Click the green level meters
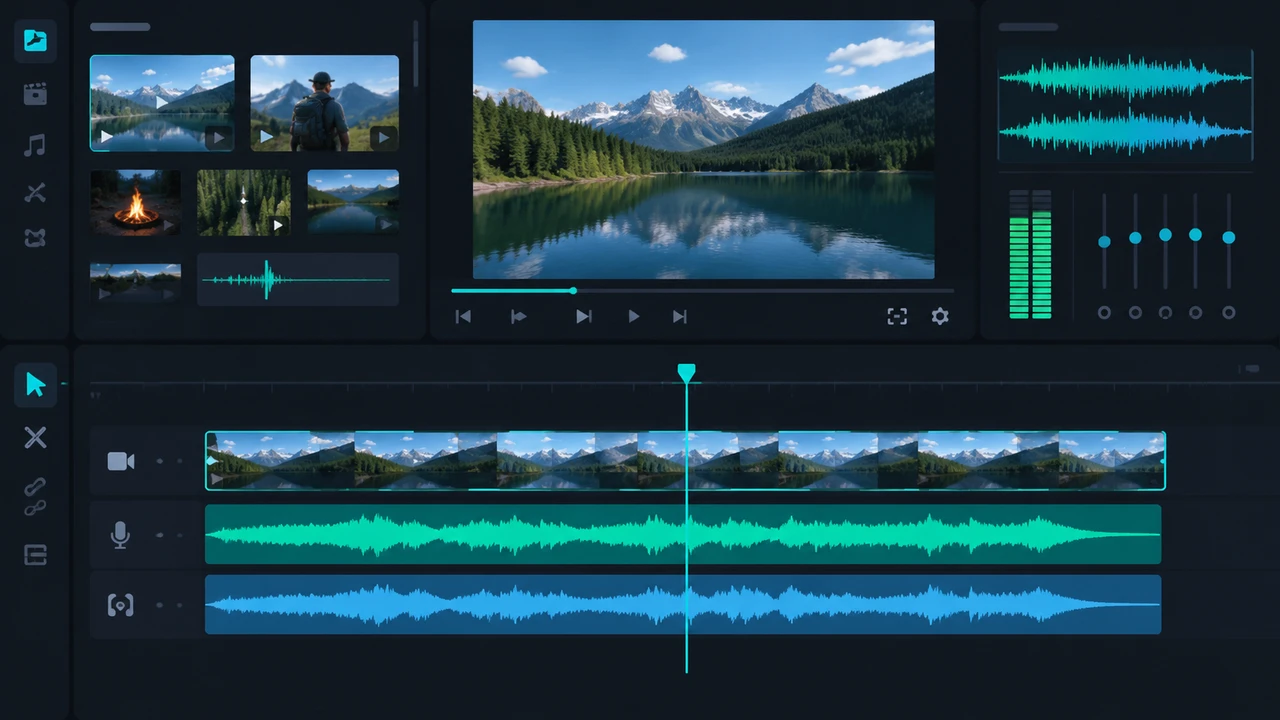Image resolution: width=1280 pixels, height=720 pixels. pos(1030,254)
